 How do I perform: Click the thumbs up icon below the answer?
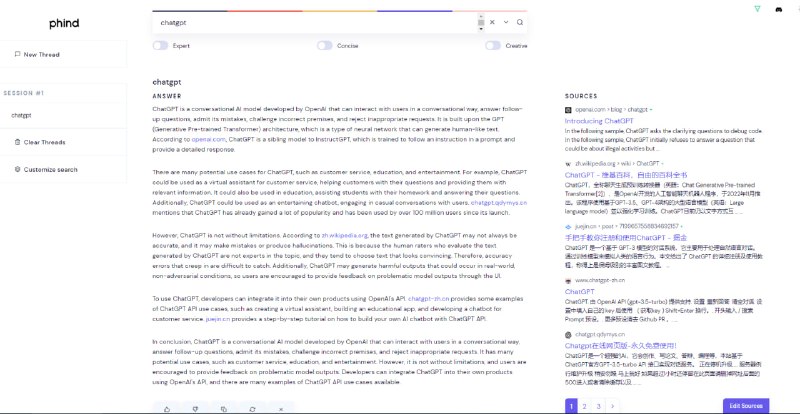point(167,408)
